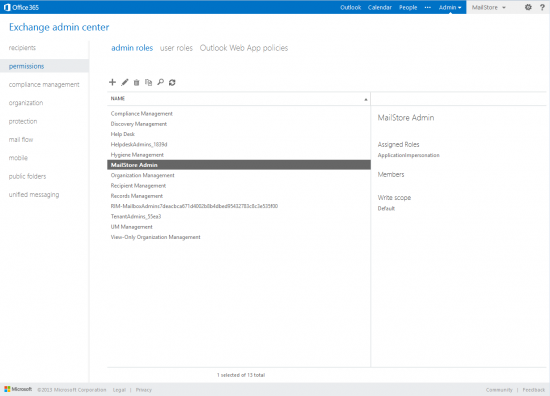Switch to Outlook Web App policies tab
Screen dimensions: 550x396
pos(244,48)
